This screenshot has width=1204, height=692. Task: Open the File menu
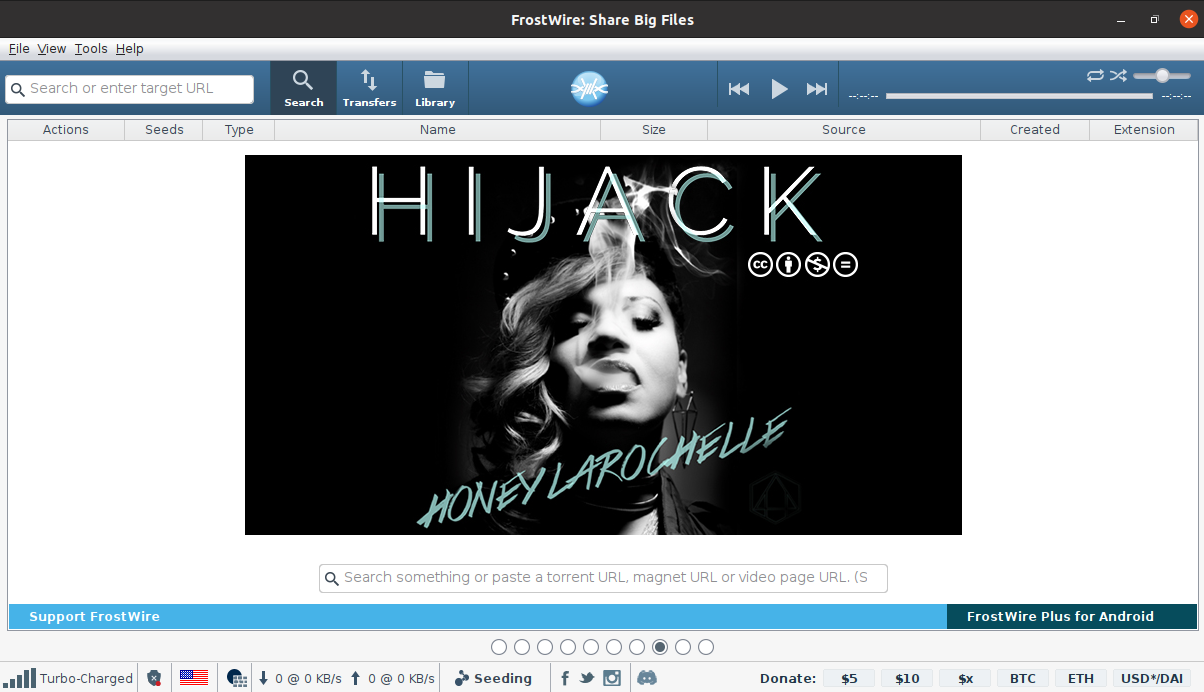(19, 48)
